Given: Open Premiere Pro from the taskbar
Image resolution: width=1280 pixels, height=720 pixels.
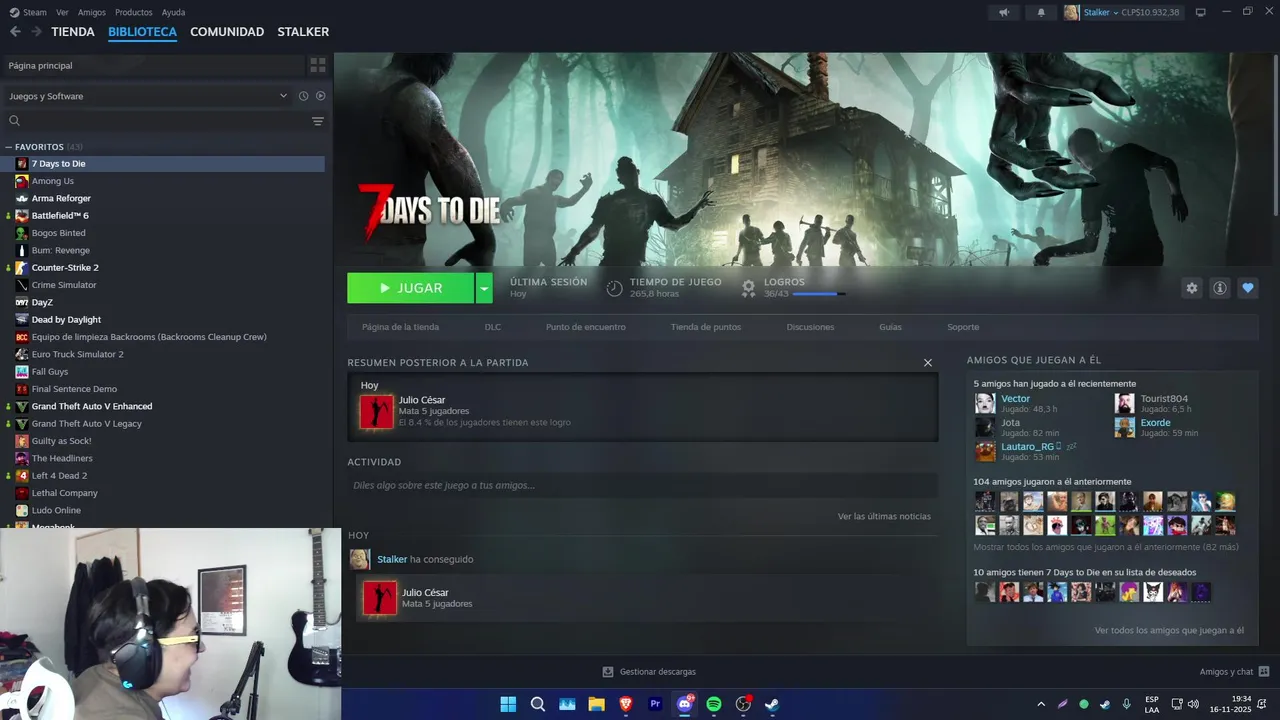Looking at the screenshot, I should coord(655,704).
